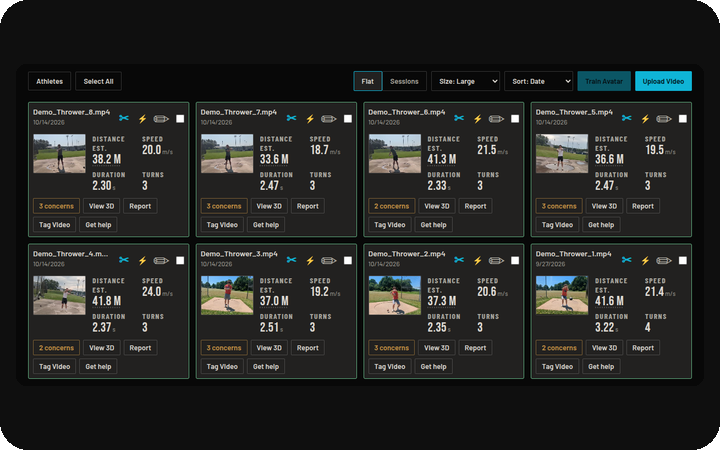
Task: Check the Demo_Thrower_7.mp4 selection checkbox
Action: [348, 119]
